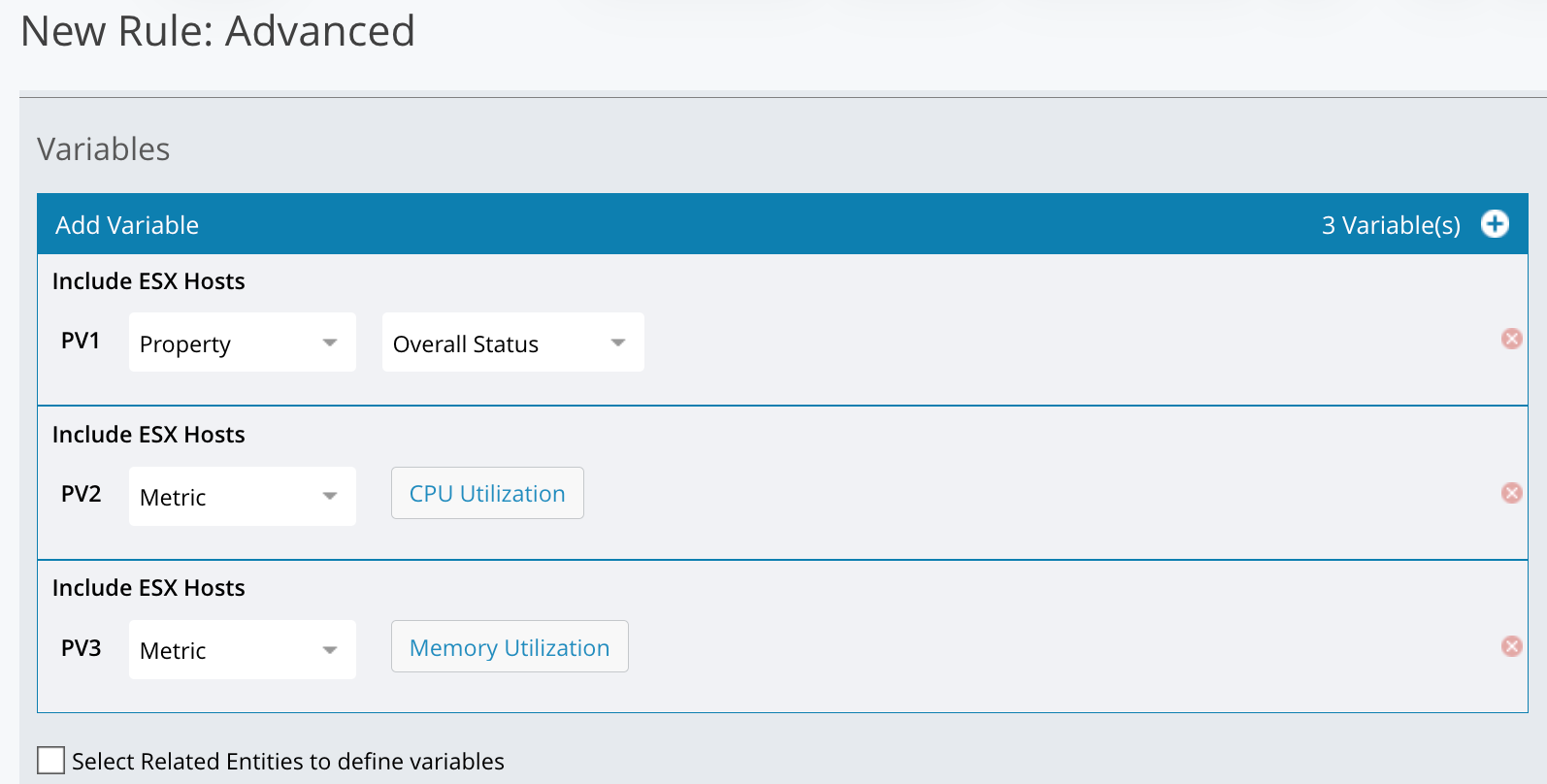Remove the PV1 variable with red X

coord(1511,339)
